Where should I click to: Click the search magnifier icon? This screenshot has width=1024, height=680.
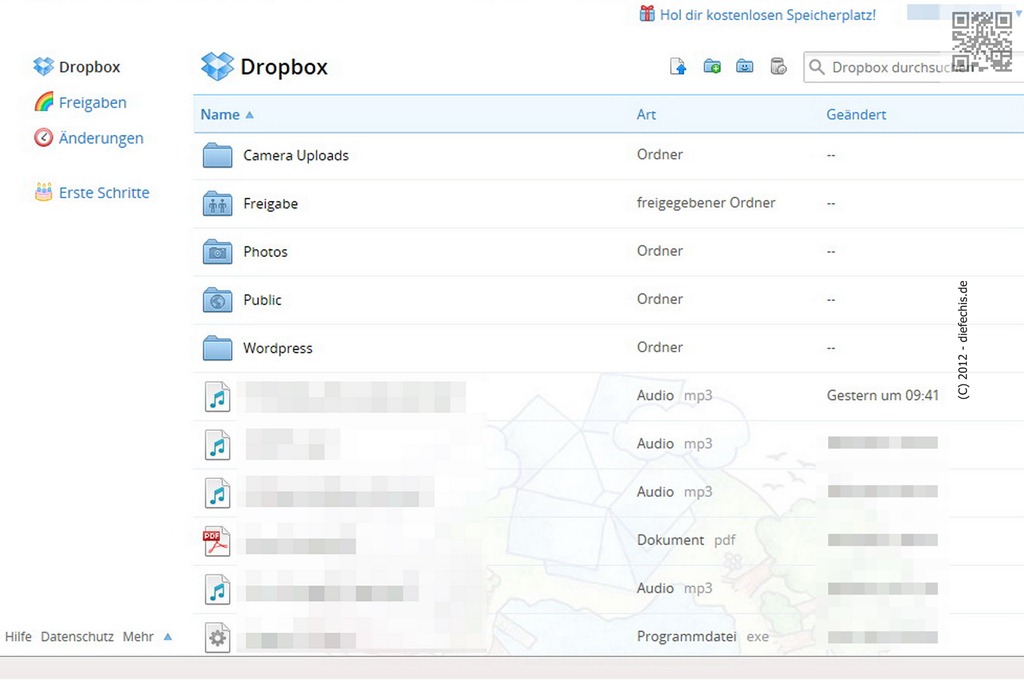[816, 67]
